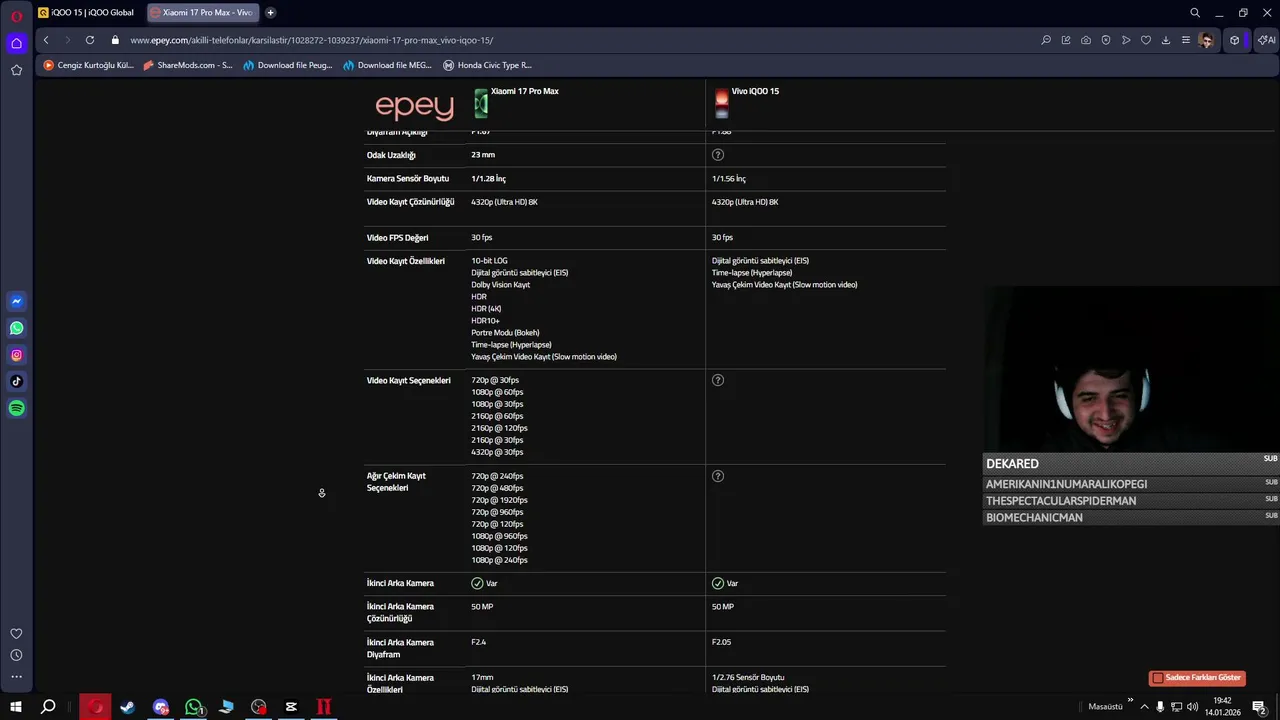The width and height of the screenshot is (1280, 720).
Task: Add page to bookmarks heart in toolbar
Action: pos(1146,40)
